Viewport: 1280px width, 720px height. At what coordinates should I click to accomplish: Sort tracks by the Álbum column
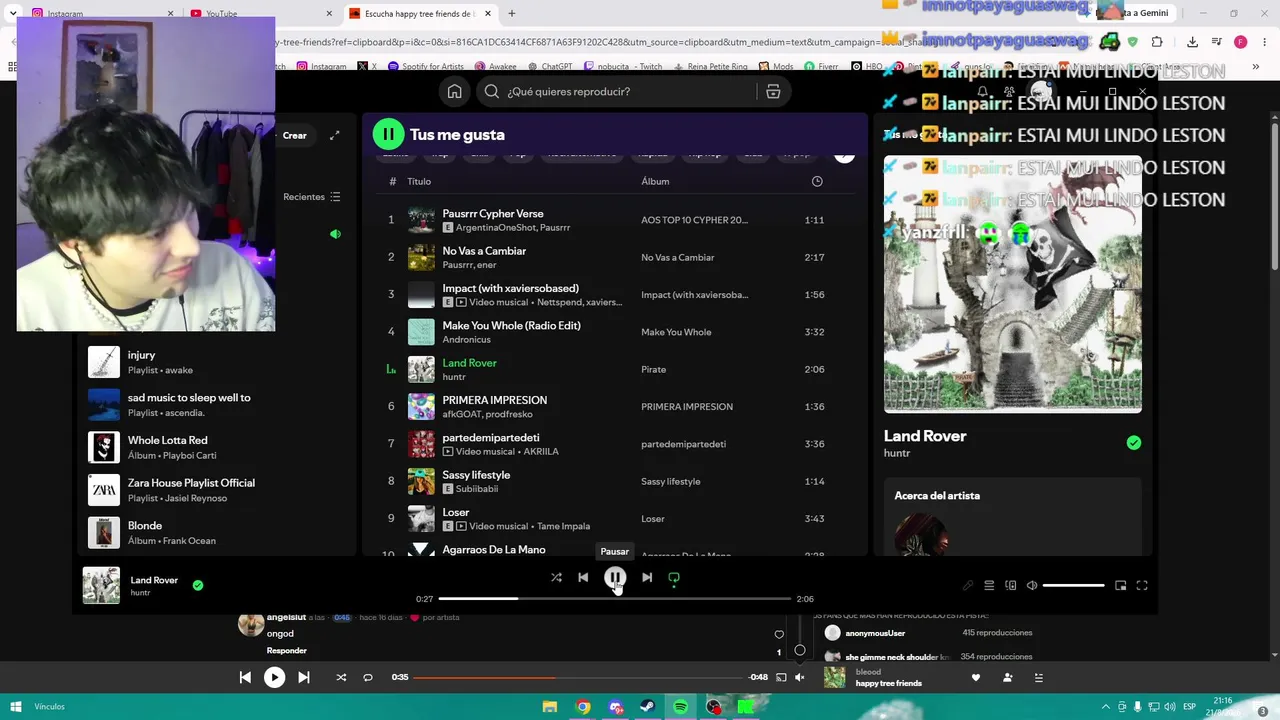tap(655, 181)
